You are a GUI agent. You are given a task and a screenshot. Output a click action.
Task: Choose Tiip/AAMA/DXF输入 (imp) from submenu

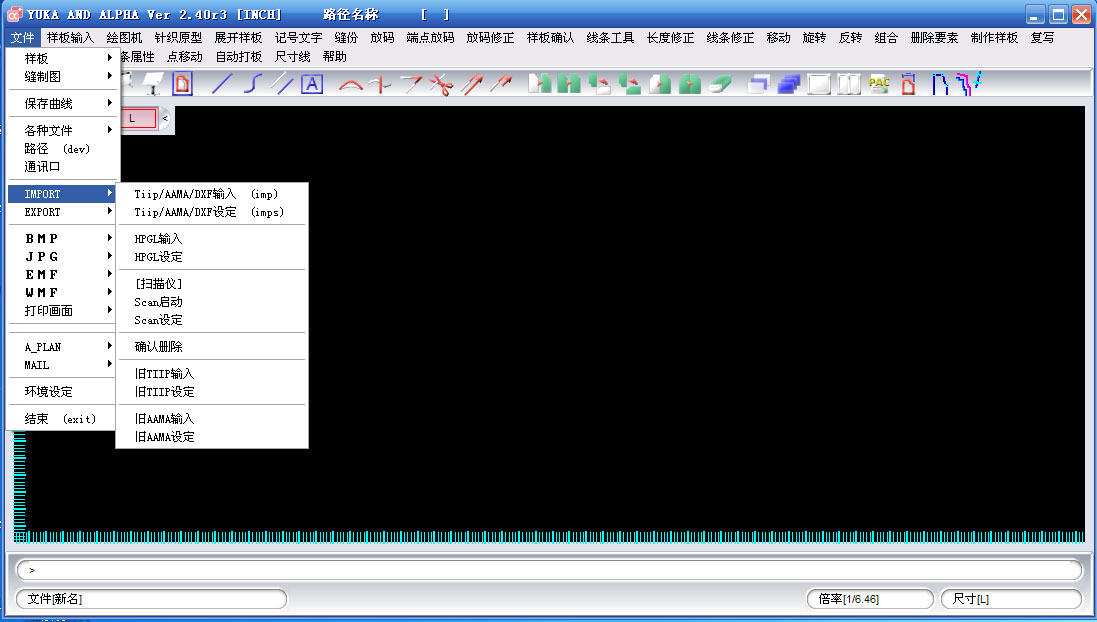212,194
